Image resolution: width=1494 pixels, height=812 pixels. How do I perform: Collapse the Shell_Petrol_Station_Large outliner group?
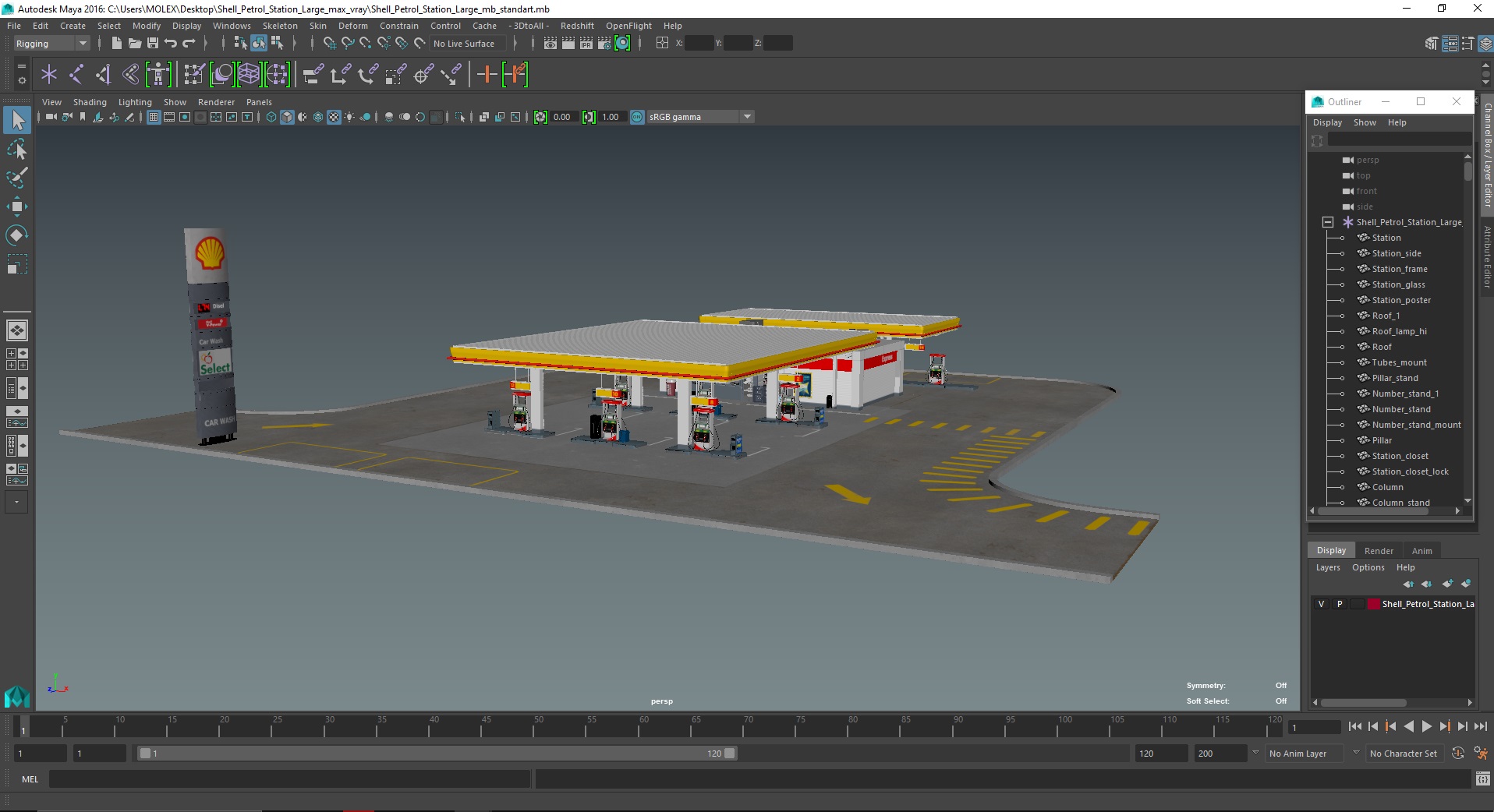[1327, 222]
